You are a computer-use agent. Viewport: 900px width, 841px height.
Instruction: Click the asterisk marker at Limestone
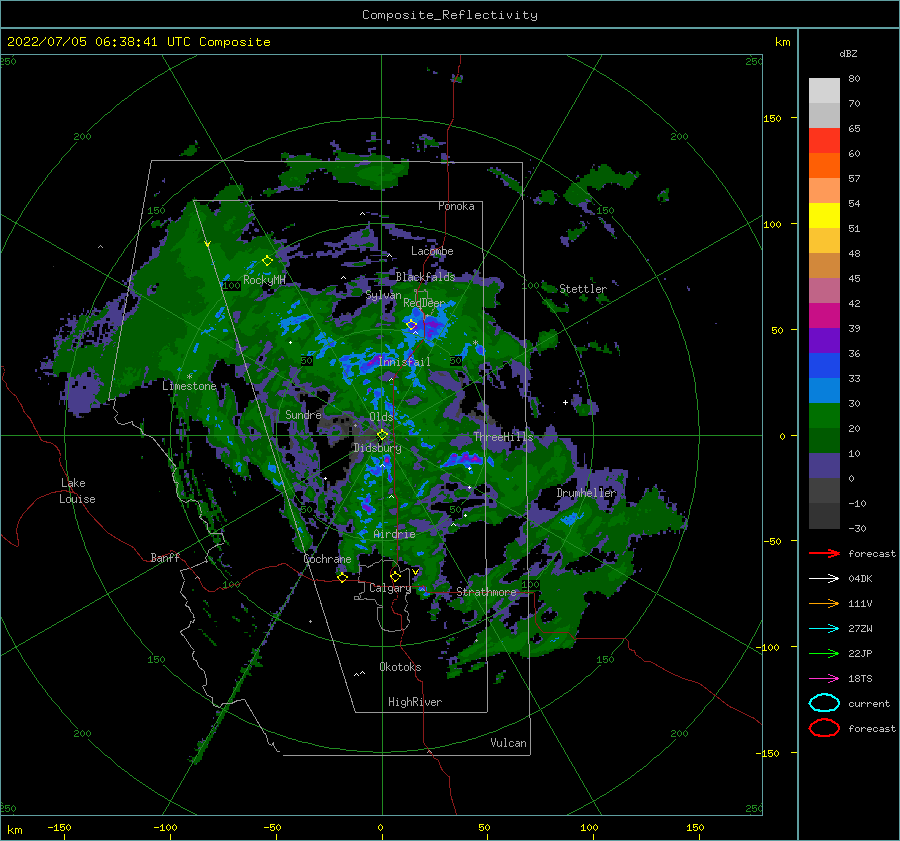(x=189, y=377)
